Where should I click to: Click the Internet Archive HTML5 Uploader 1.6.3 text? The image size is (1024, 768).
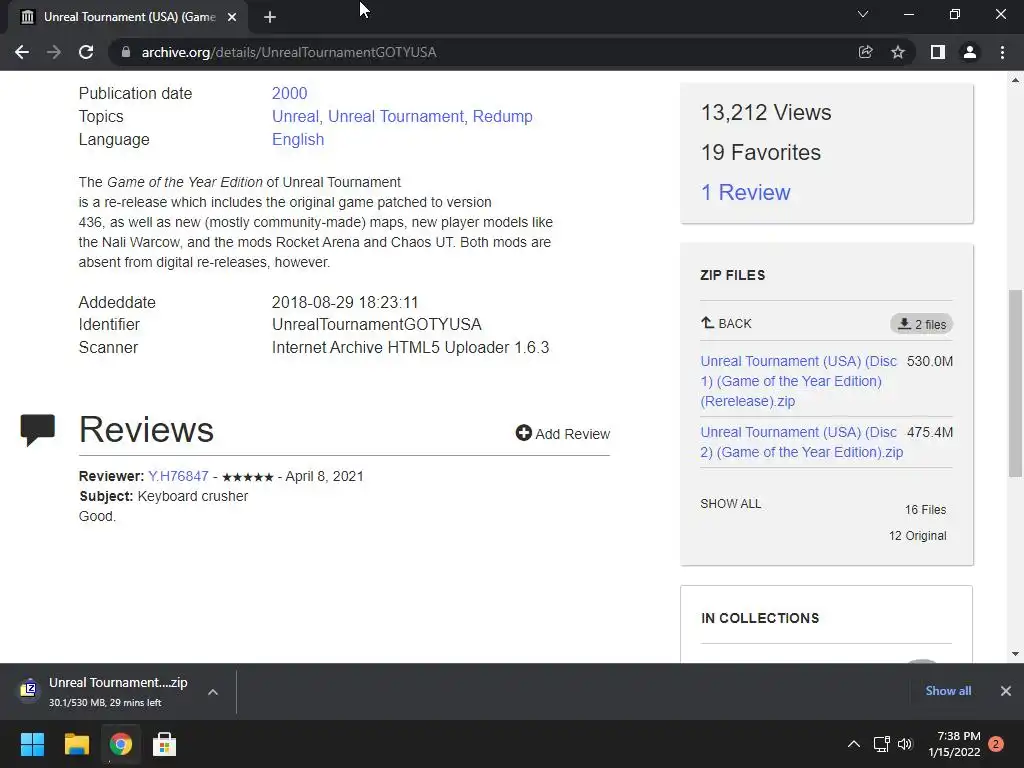[x=410, y=347]
